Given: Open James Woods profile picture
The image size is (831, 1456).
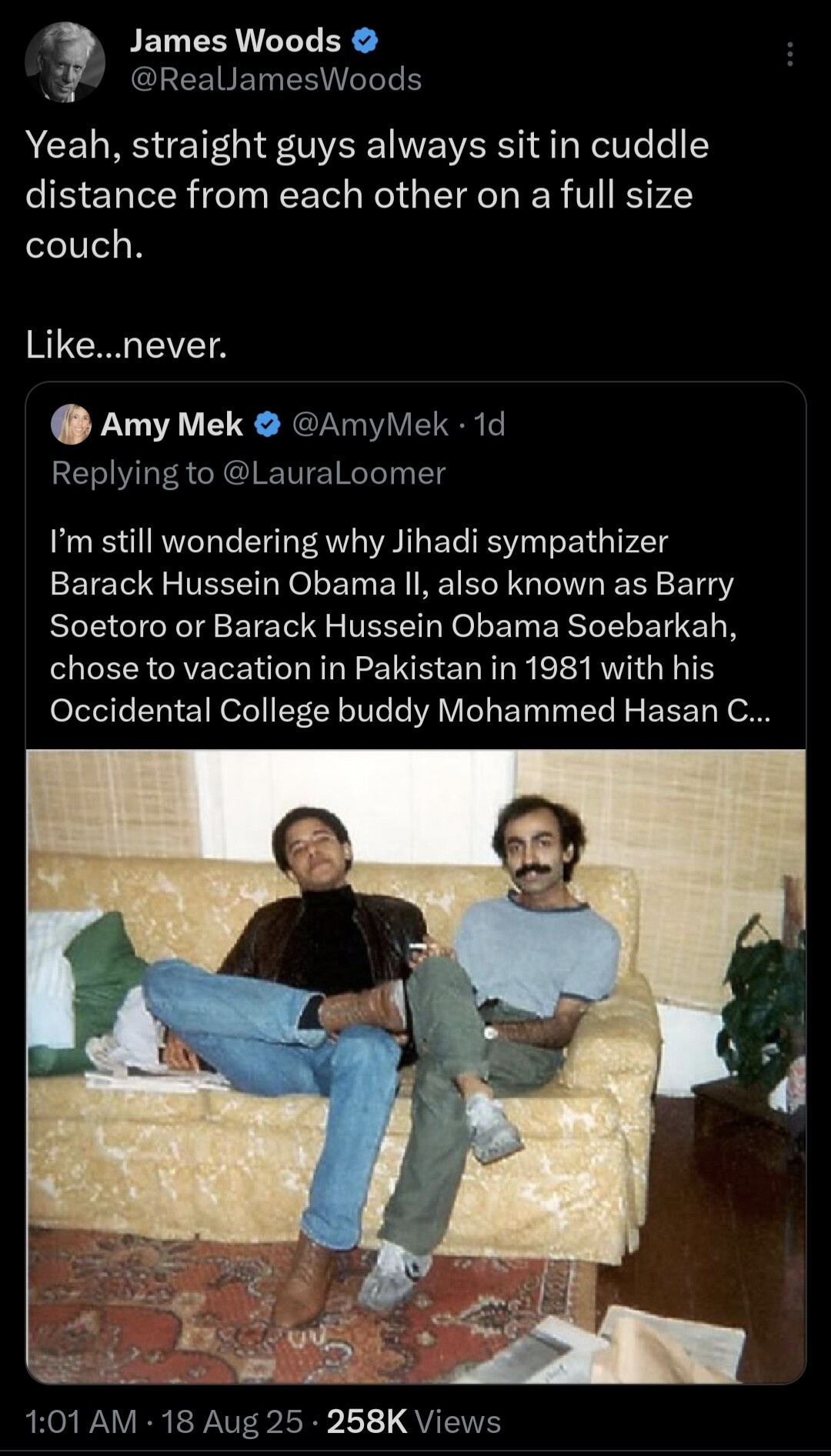Looking at the screenshot, I should point(65,62).
